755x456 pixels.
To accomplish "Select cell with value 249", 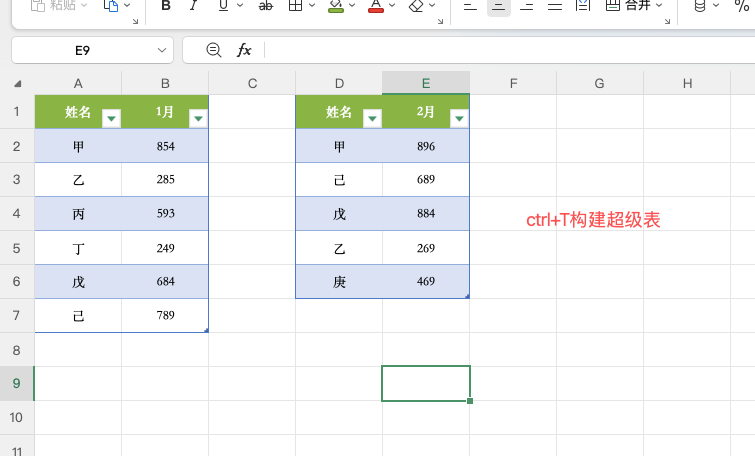I will [x=165, y=248].
